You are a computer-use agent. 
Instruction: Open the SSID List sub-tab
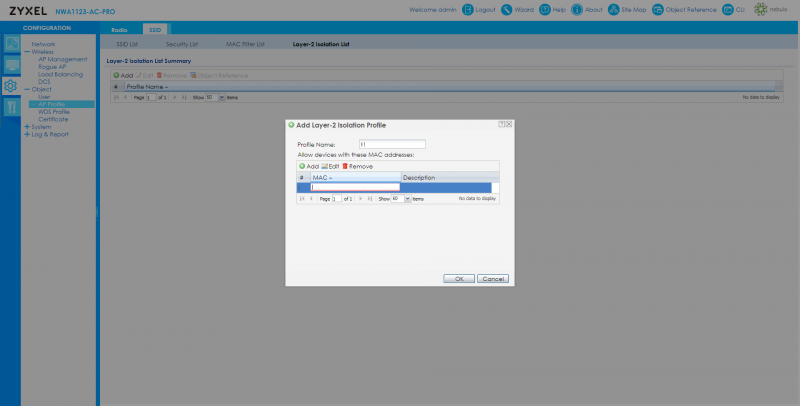127,44
